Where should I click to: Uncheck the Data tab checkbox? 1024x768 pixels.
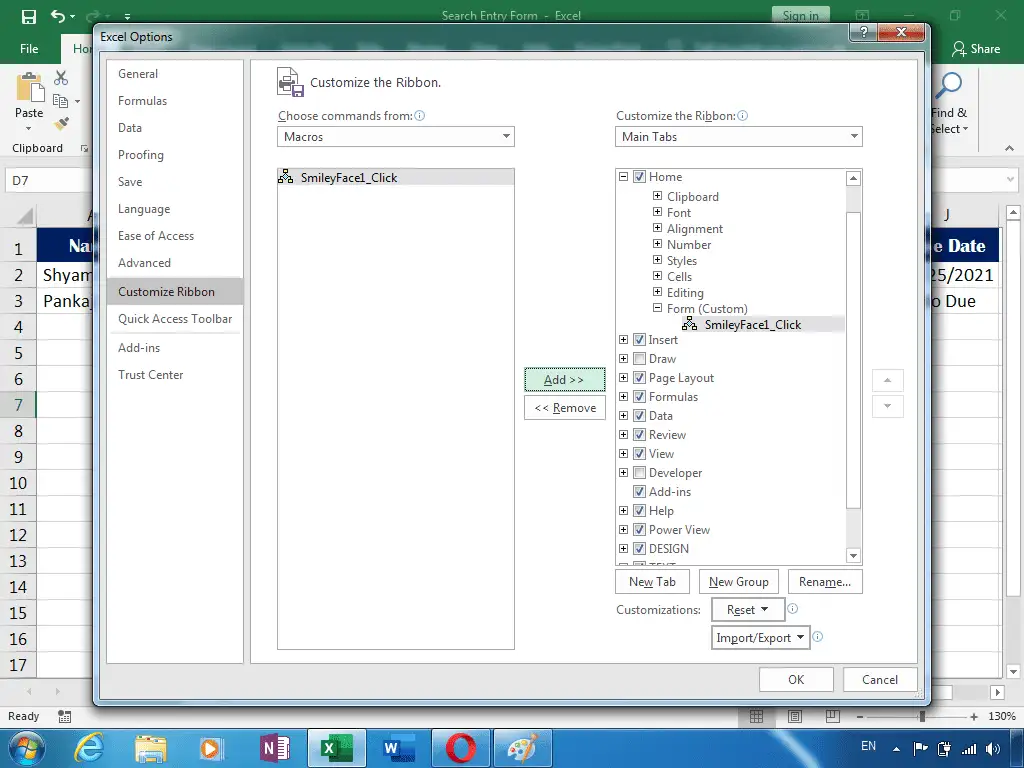[x=639, y=415]
